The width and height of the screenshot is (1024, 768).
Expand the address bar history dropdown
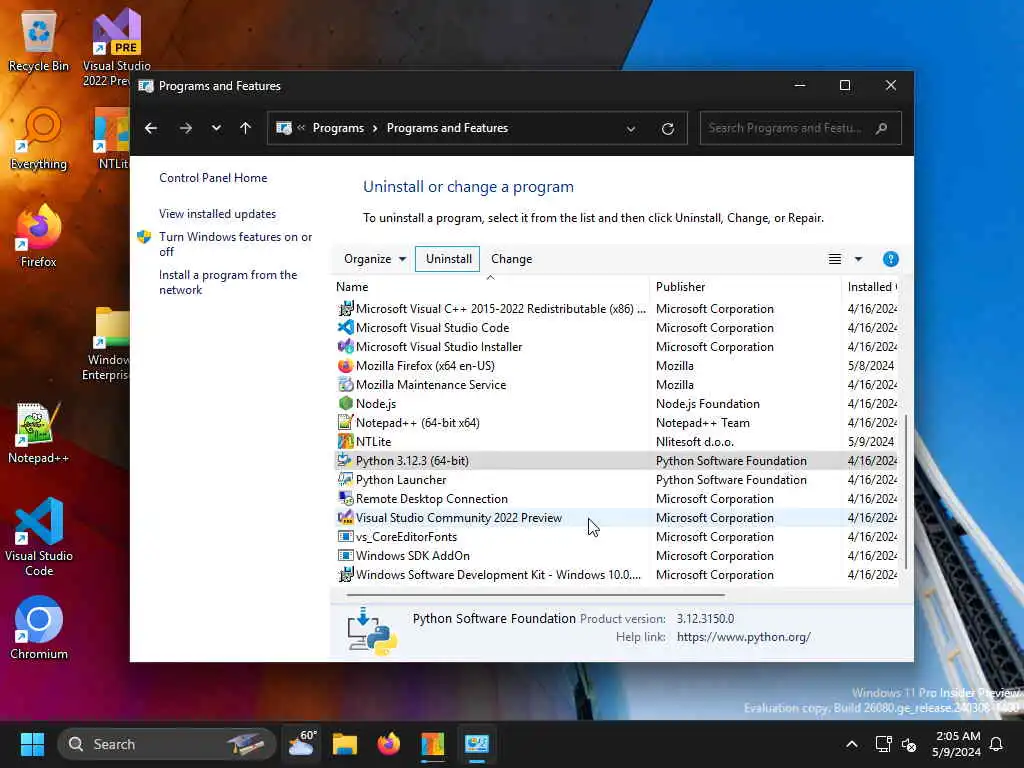point(631,129)
